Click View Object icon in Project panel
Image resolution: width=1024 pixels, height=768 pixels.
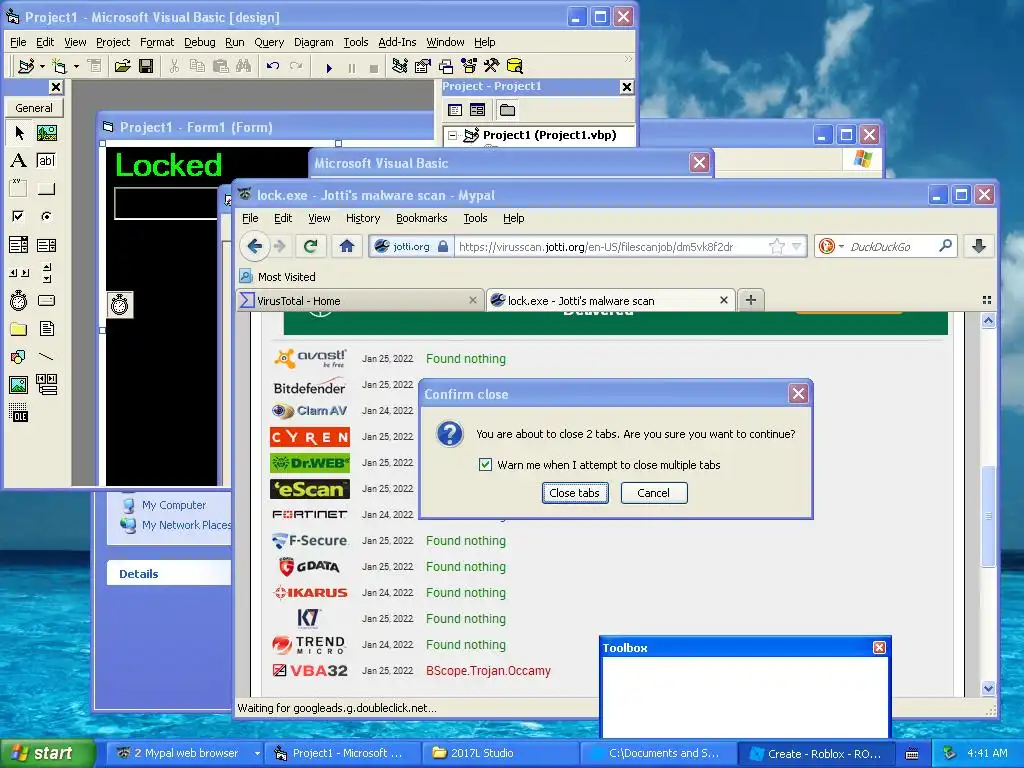[x=477, y=110]
